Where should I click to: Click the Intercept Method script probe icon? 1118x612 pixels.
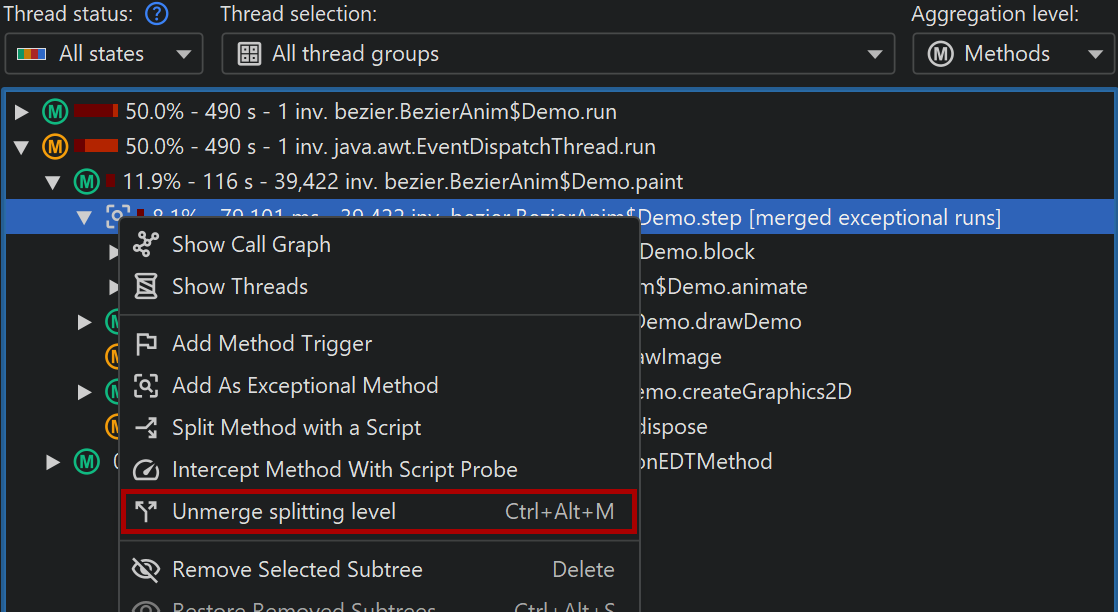[146, 470]
